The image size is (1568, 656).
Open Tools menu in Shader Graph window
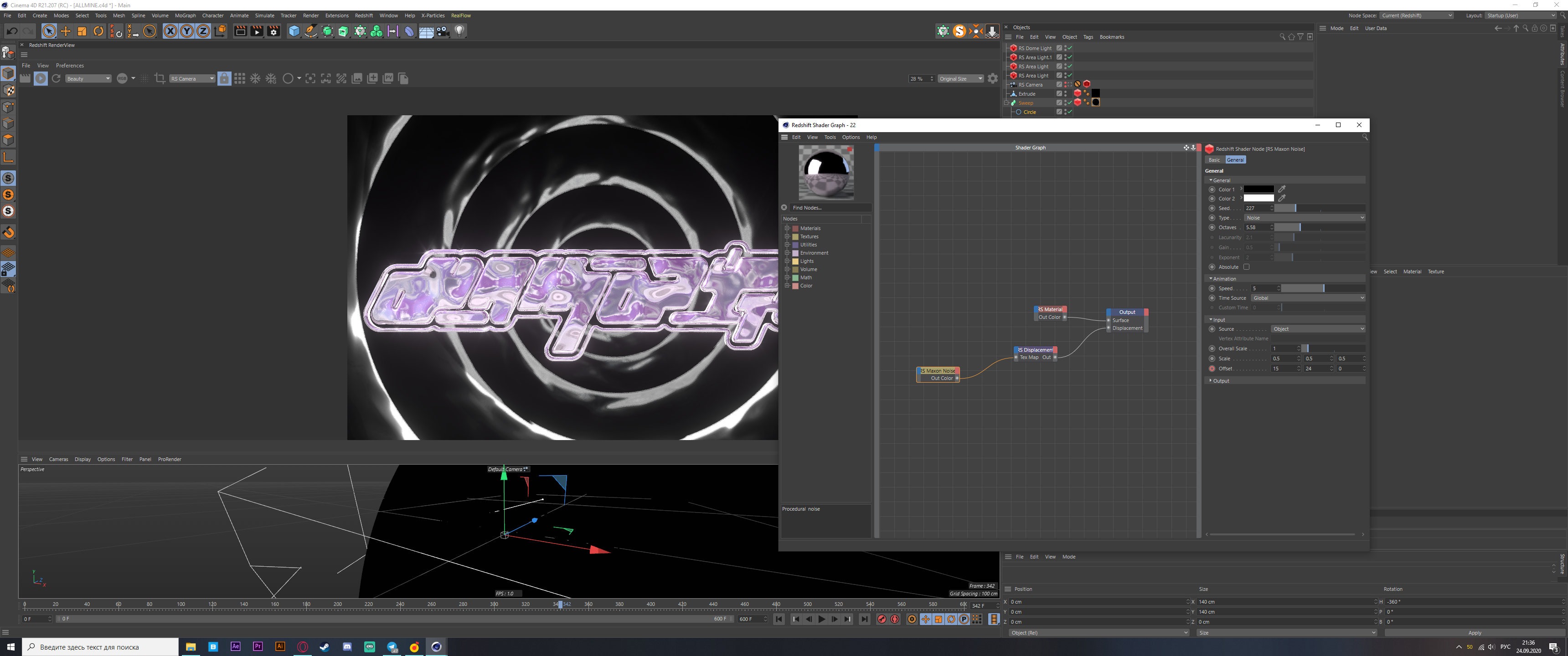(x=830, y=138)
